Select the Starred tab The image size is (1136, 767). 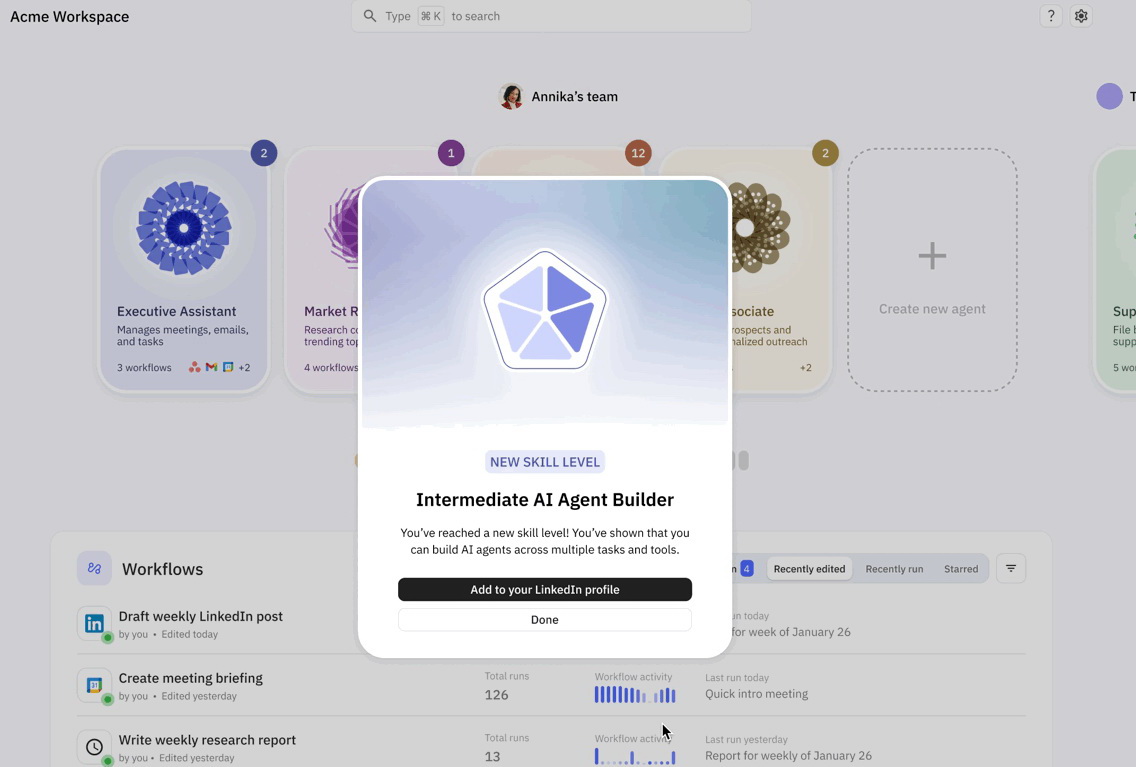(x=961, y=569)
